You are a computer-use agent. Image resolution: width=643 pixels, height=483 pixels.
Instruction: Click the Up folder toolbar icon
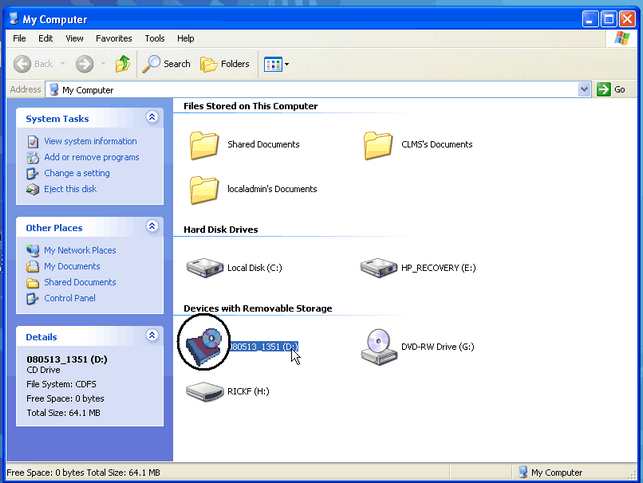[x=122, y=64]
